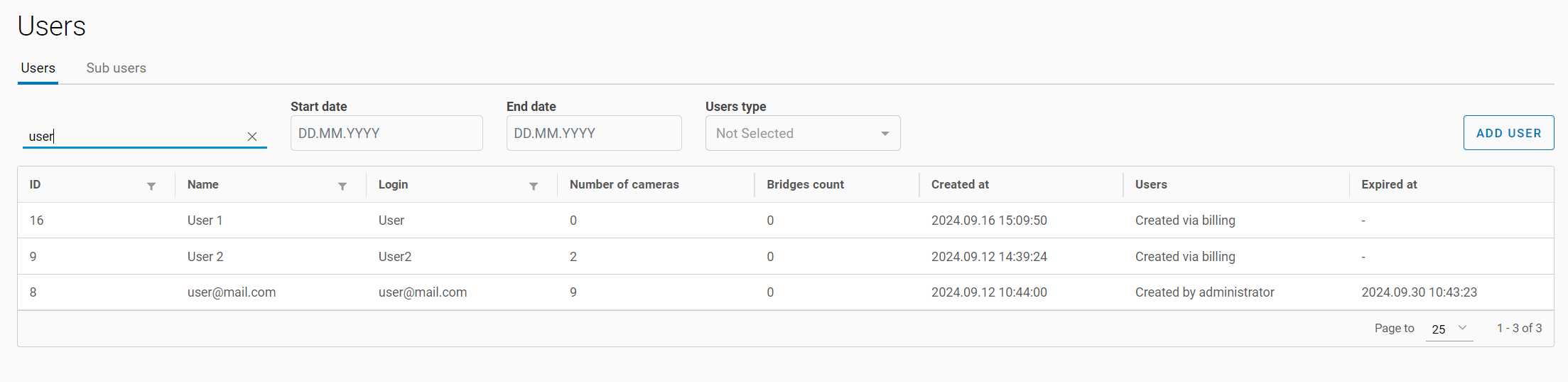Open the ID column filter icon
This screenshot has height=382, width=1568.
point(151,186)
